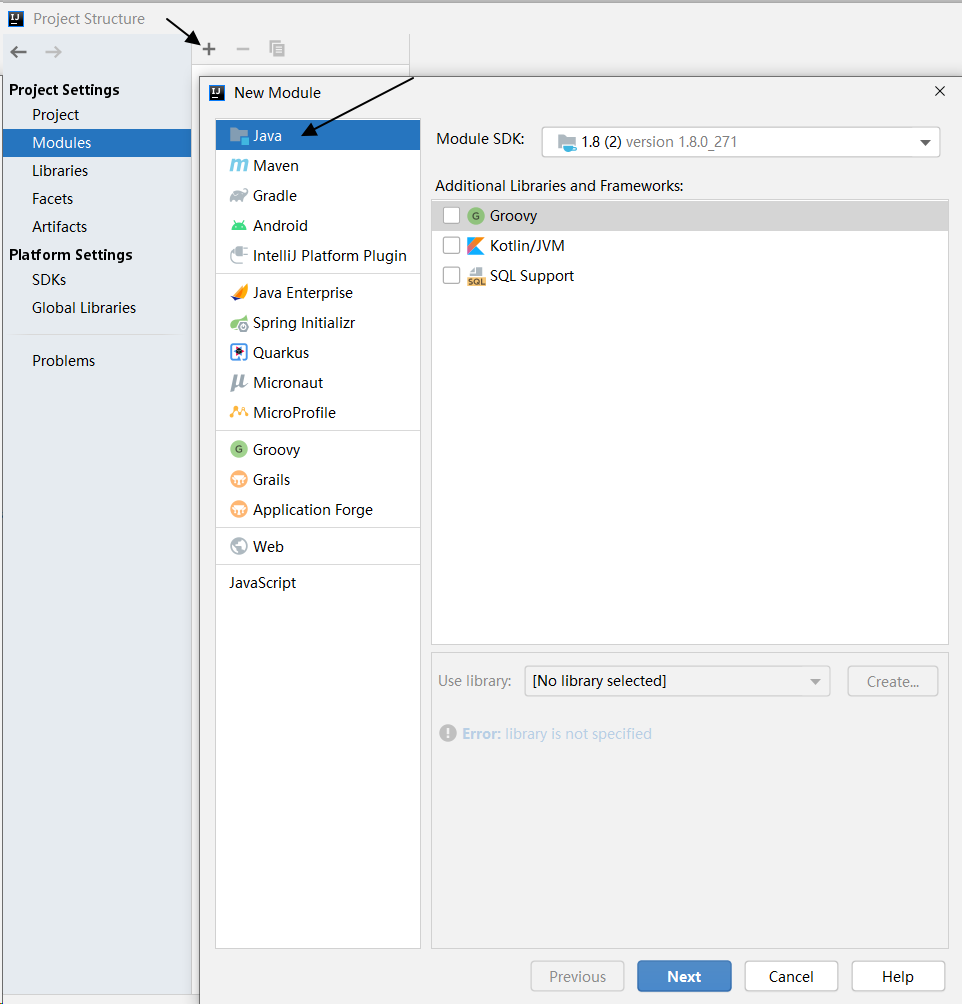Choose the MicroProfile module type
The height and width of the screenshot is (1004, 962).
click(318, 413)
